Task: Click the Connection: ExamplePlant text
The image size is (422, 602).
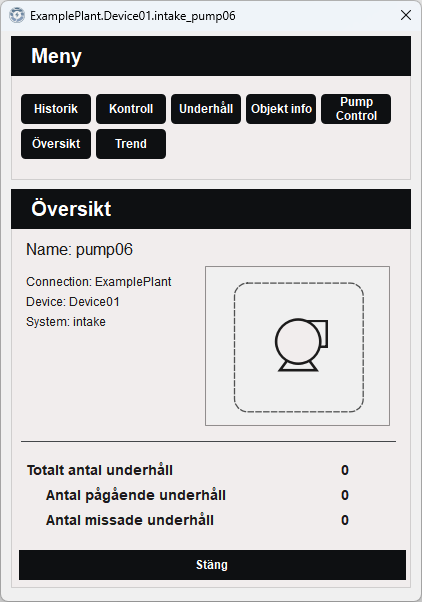Action: click(99, 282)
